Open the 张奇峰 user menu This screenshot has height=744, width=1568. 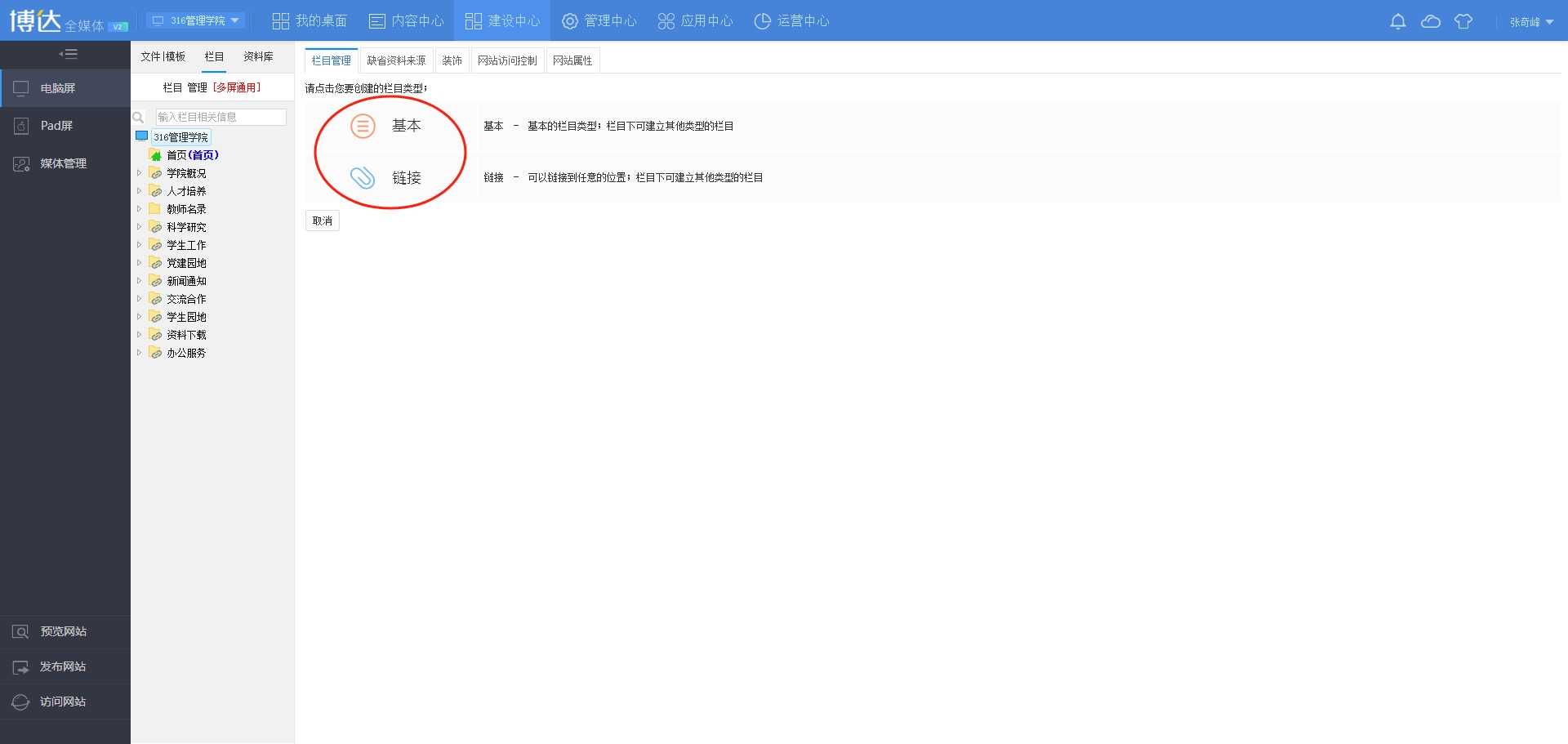[1531, 22]
